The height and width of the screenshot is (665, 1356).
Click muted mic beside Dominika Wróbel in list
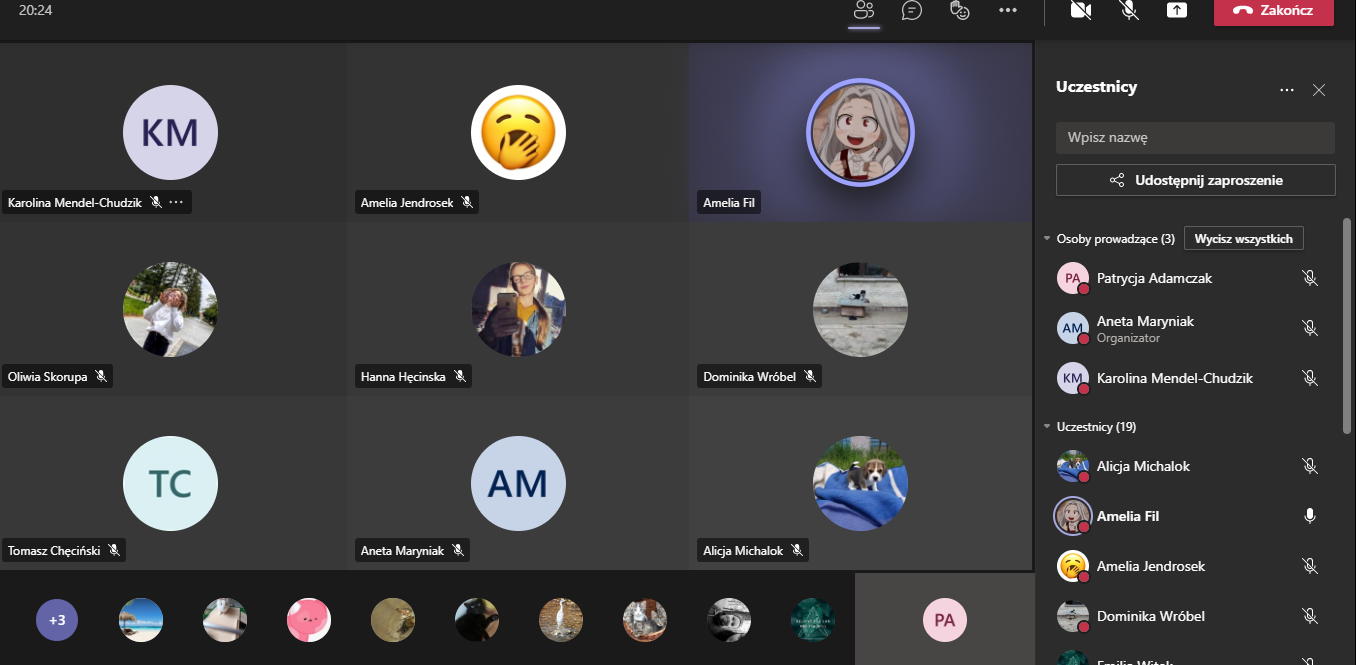(x=1309, y=616)
